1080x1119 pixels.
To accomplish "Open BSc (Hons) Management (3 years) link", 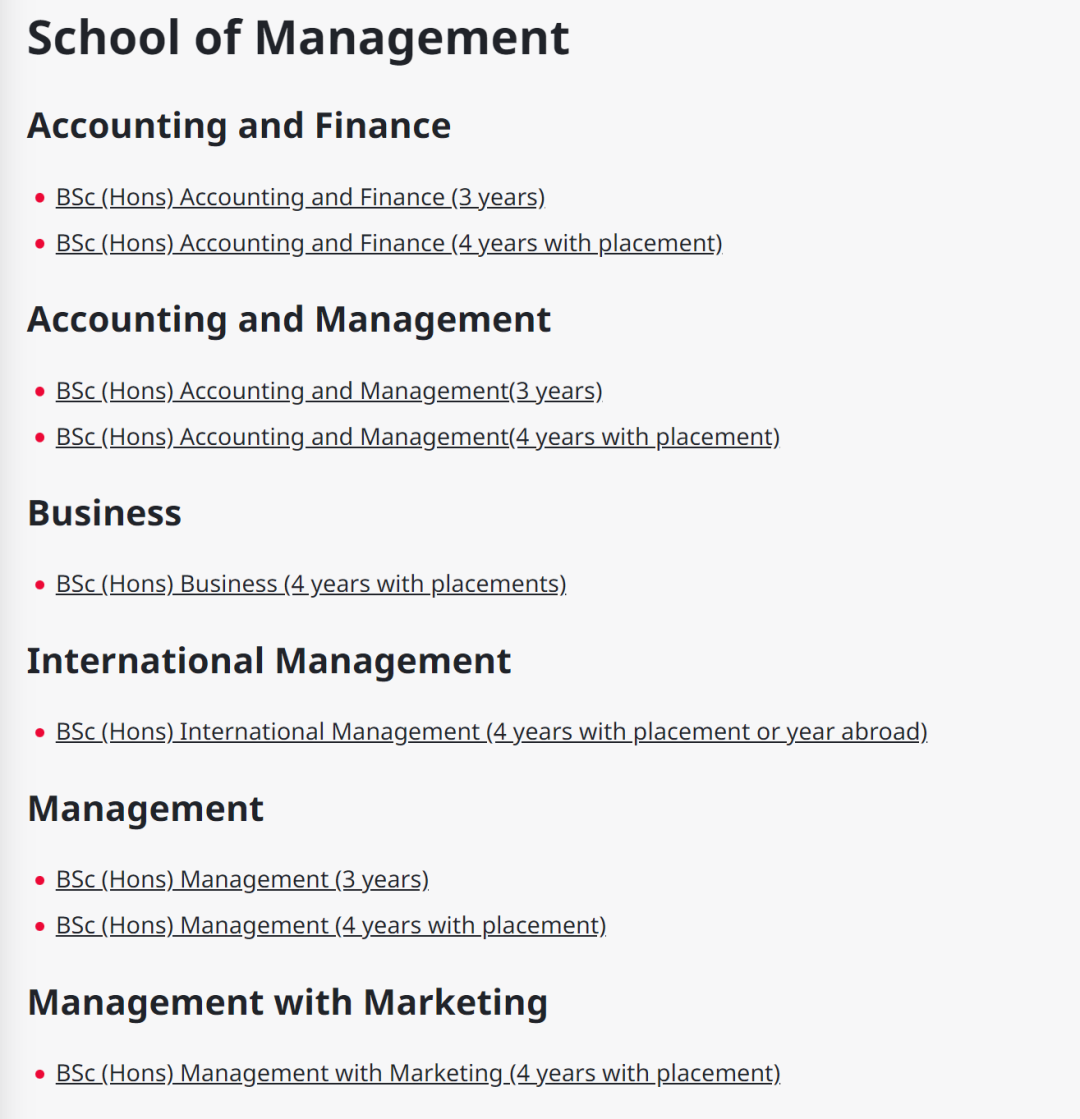I will 242,880.
